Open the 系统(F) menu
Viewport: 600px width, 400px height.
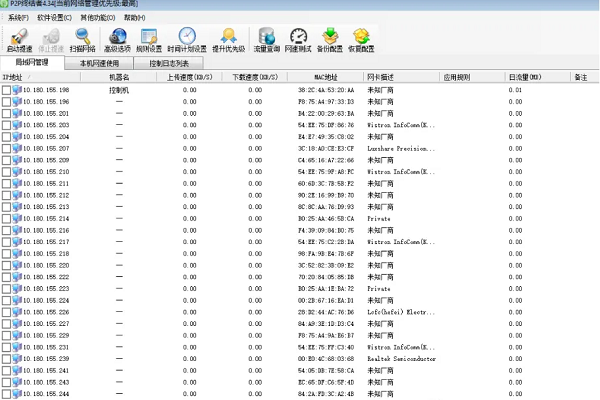coord(18,17)
